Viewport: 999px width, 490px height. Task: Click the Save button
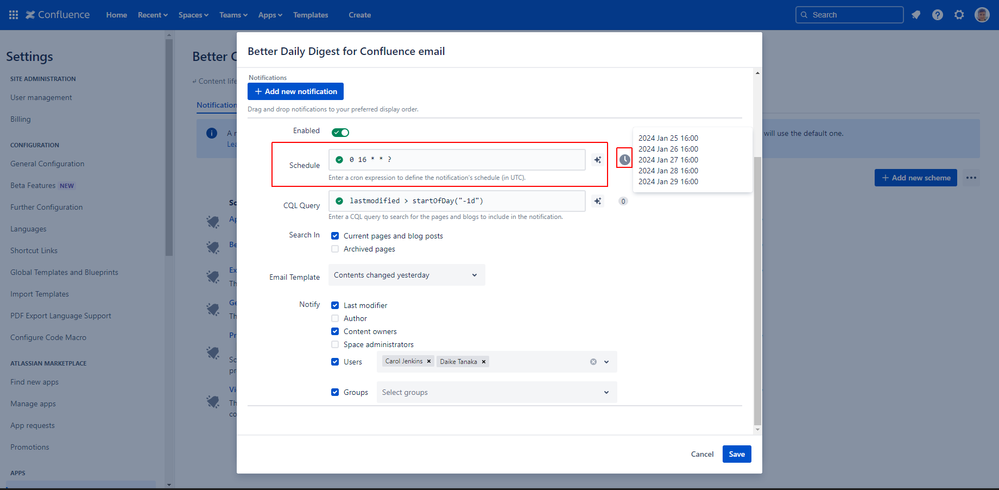[x=736, y=454]
